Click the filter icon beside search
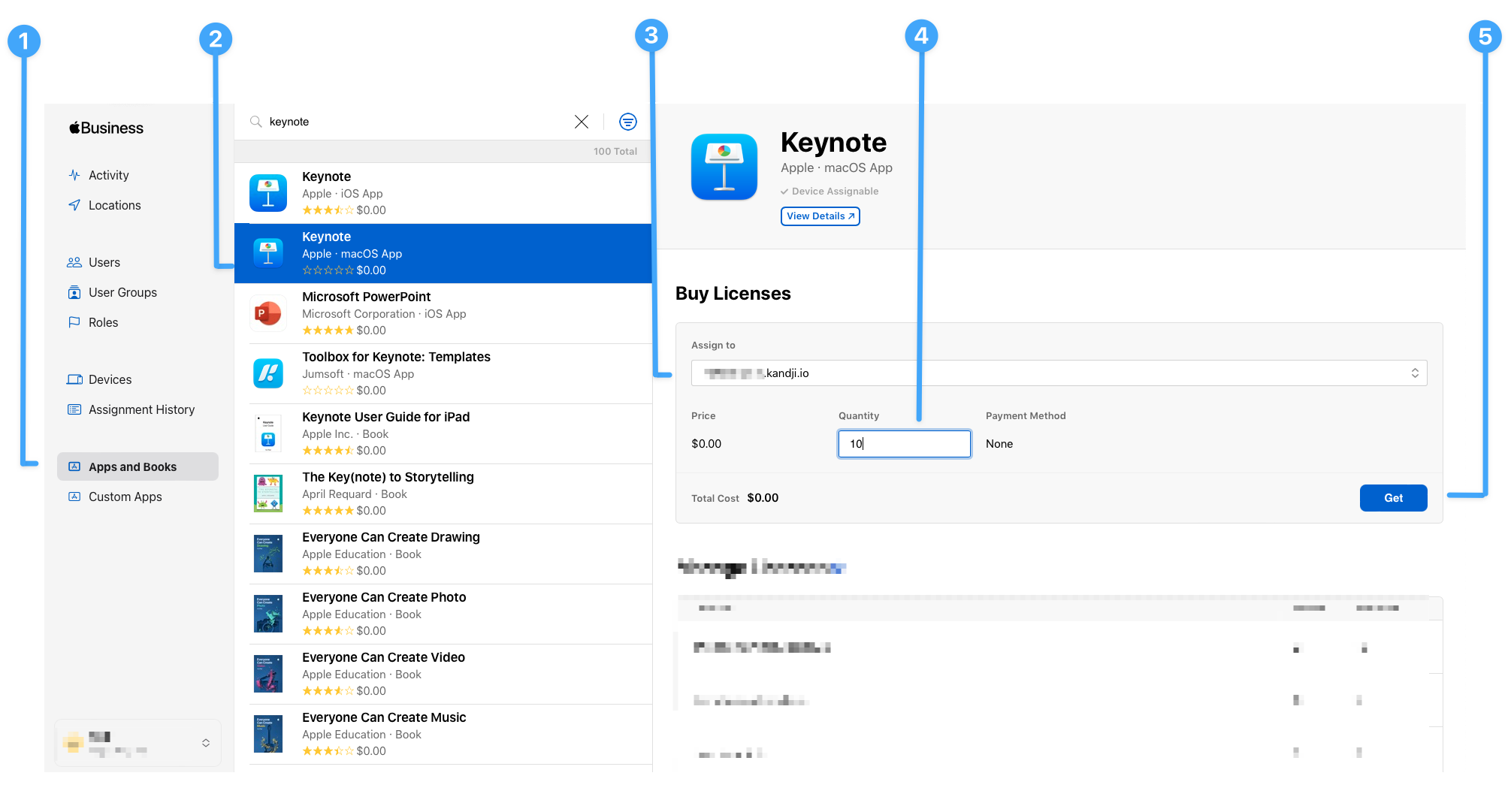 pyautogui.click(x=627, y=122)
